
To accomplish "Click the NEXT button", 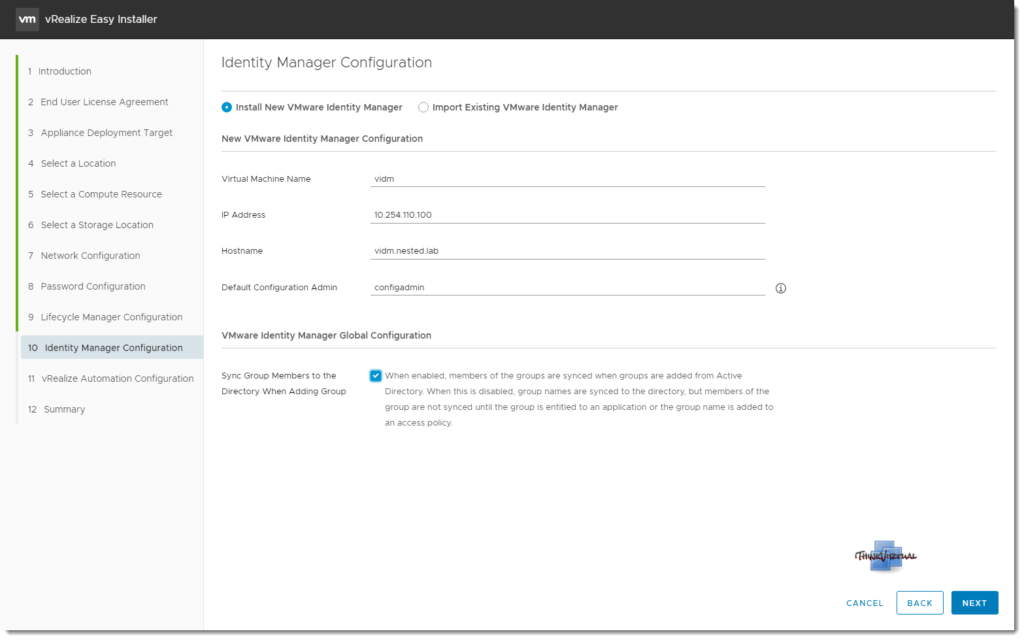I will (974, 603).
